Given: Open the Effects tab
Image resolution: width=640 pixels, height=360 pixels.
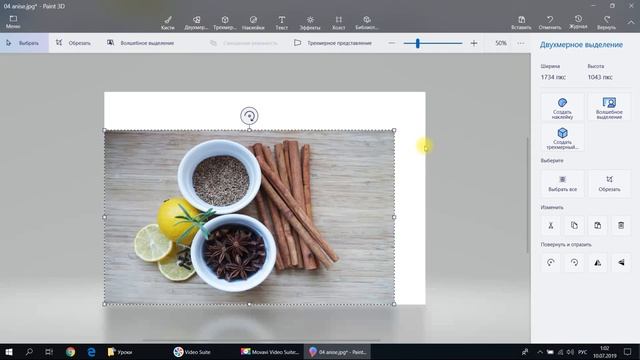Looking at the screenshot, I should 310,23.
